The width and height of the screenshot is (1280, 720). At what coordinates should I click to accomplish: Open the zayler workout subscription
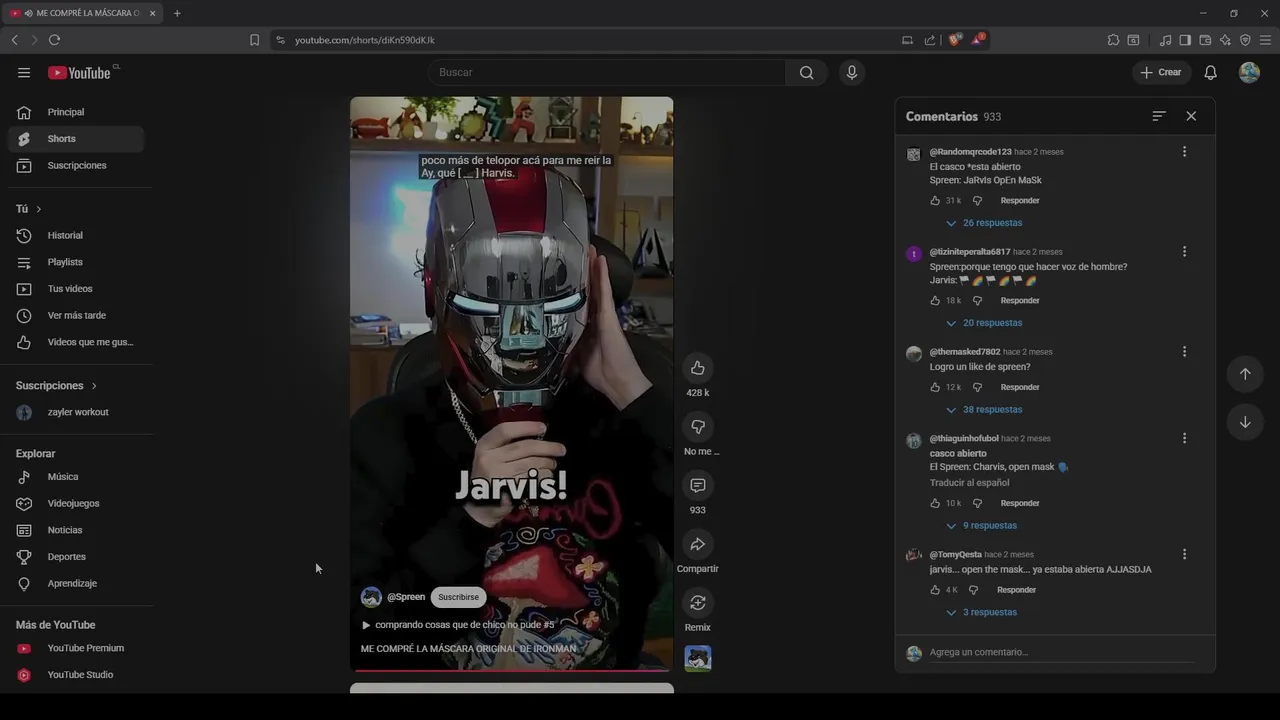click(x=76, y=412)
